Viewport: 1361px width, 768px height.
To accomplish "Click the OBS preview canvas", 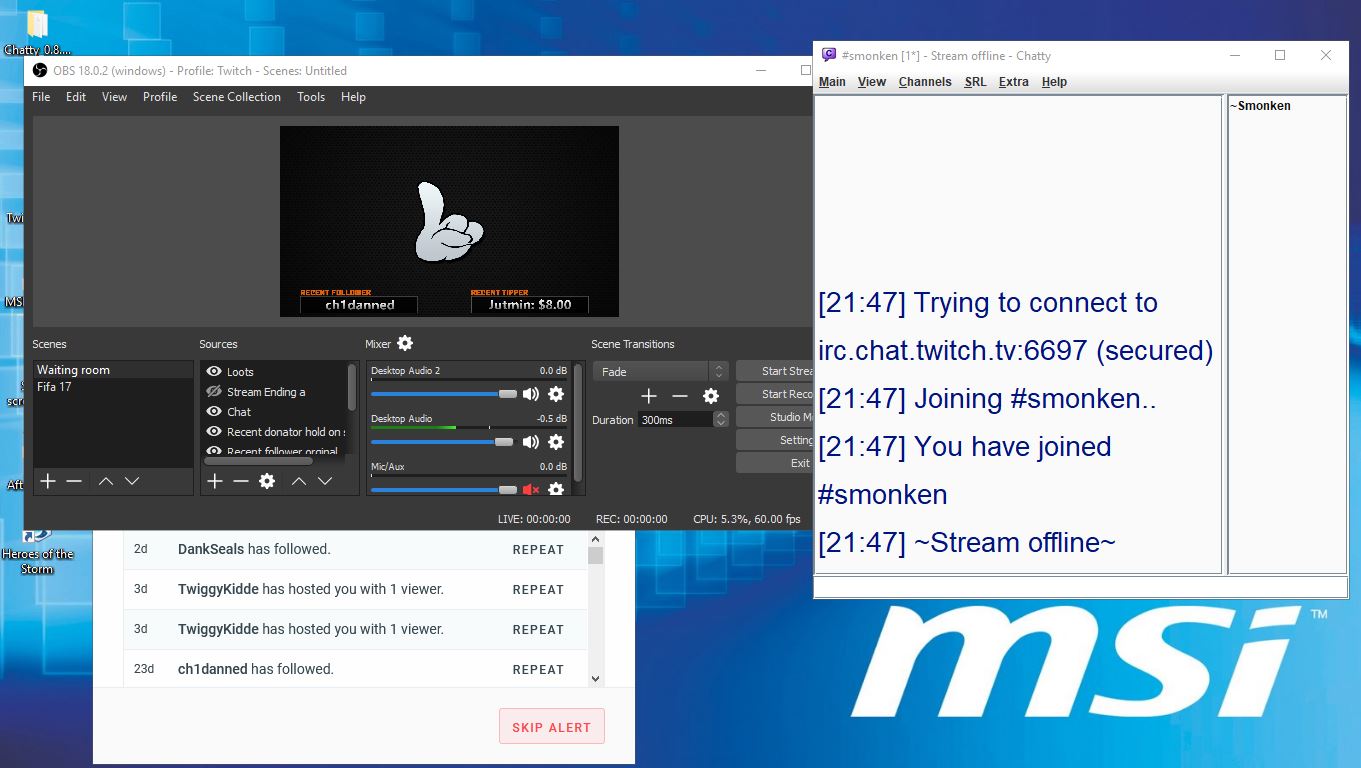I will tap(449, 221).
